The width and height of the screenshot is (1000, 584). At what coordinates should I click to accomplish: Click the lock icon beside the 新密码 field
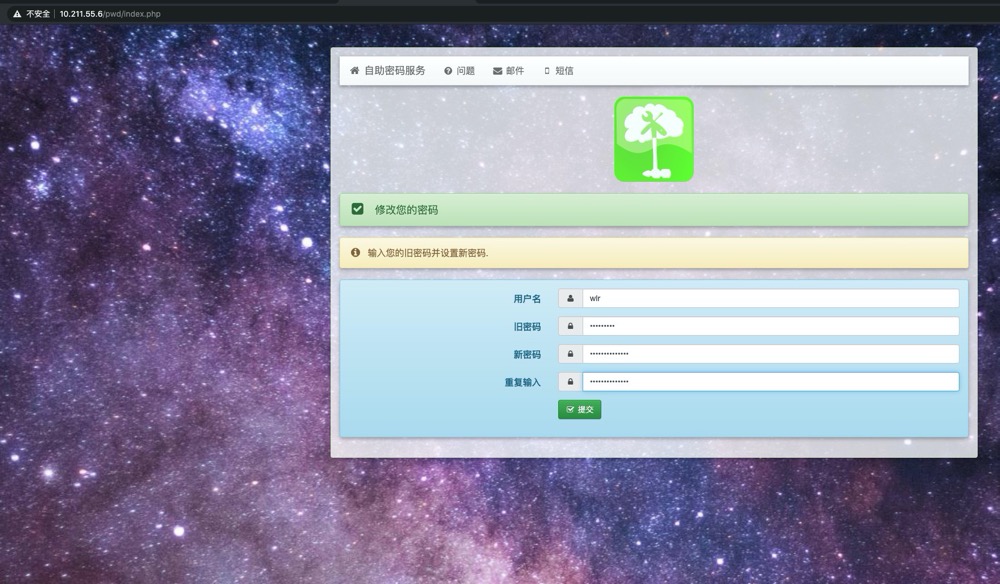570,354
